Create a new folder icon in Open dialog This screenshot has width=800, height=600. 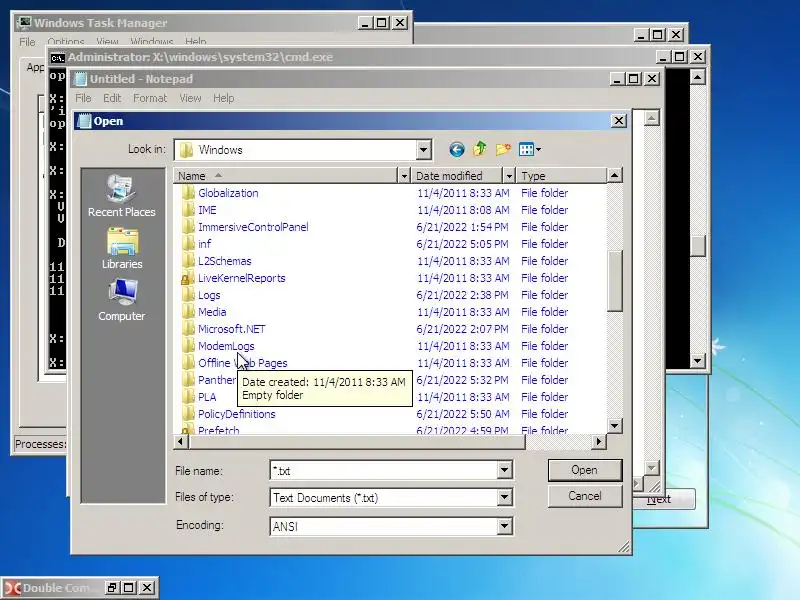(x=503, y=149)
